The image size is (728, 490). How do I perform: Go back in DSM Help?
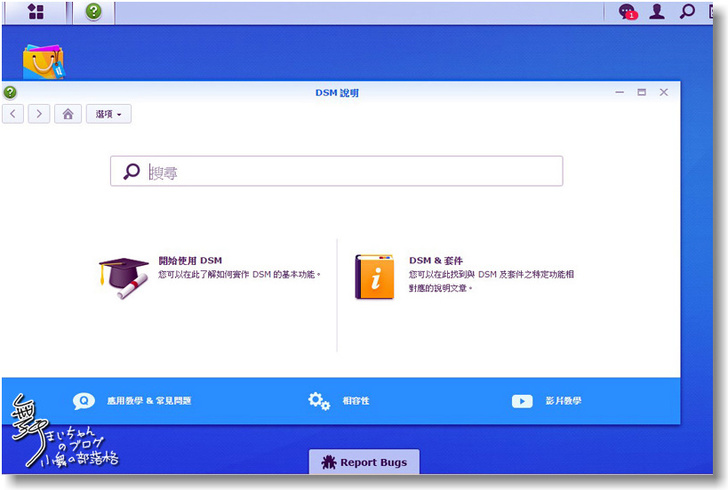[13, 114]
